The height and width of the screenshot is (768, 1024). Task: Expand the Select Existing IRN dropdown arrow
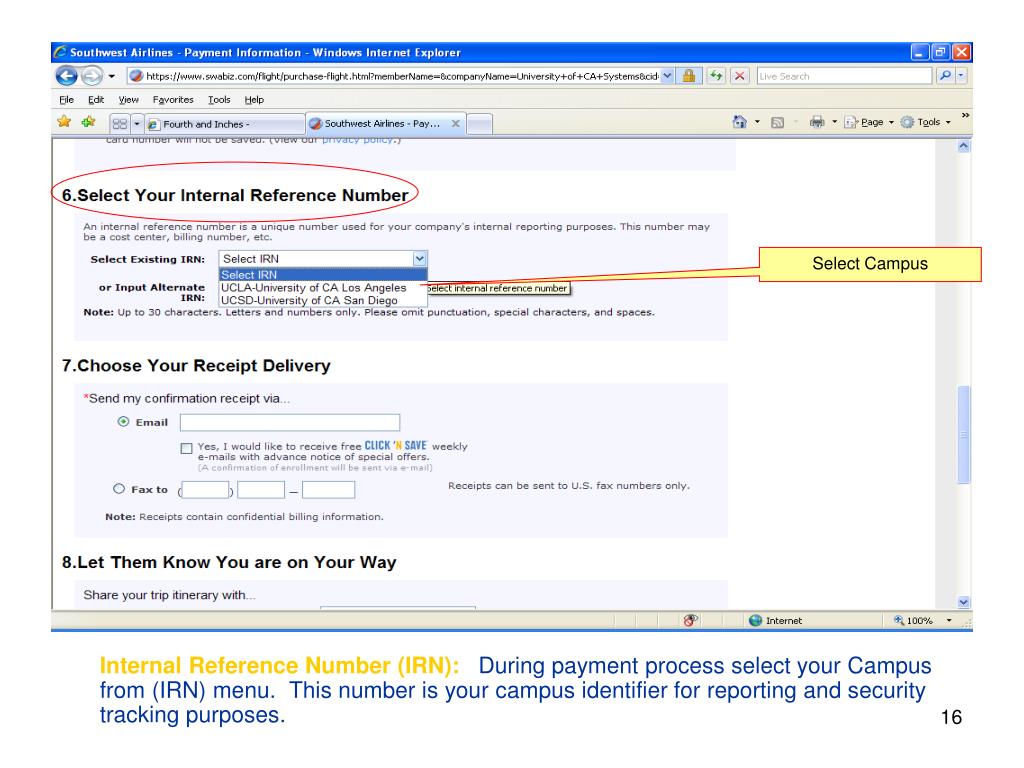[x=420, y=258]
